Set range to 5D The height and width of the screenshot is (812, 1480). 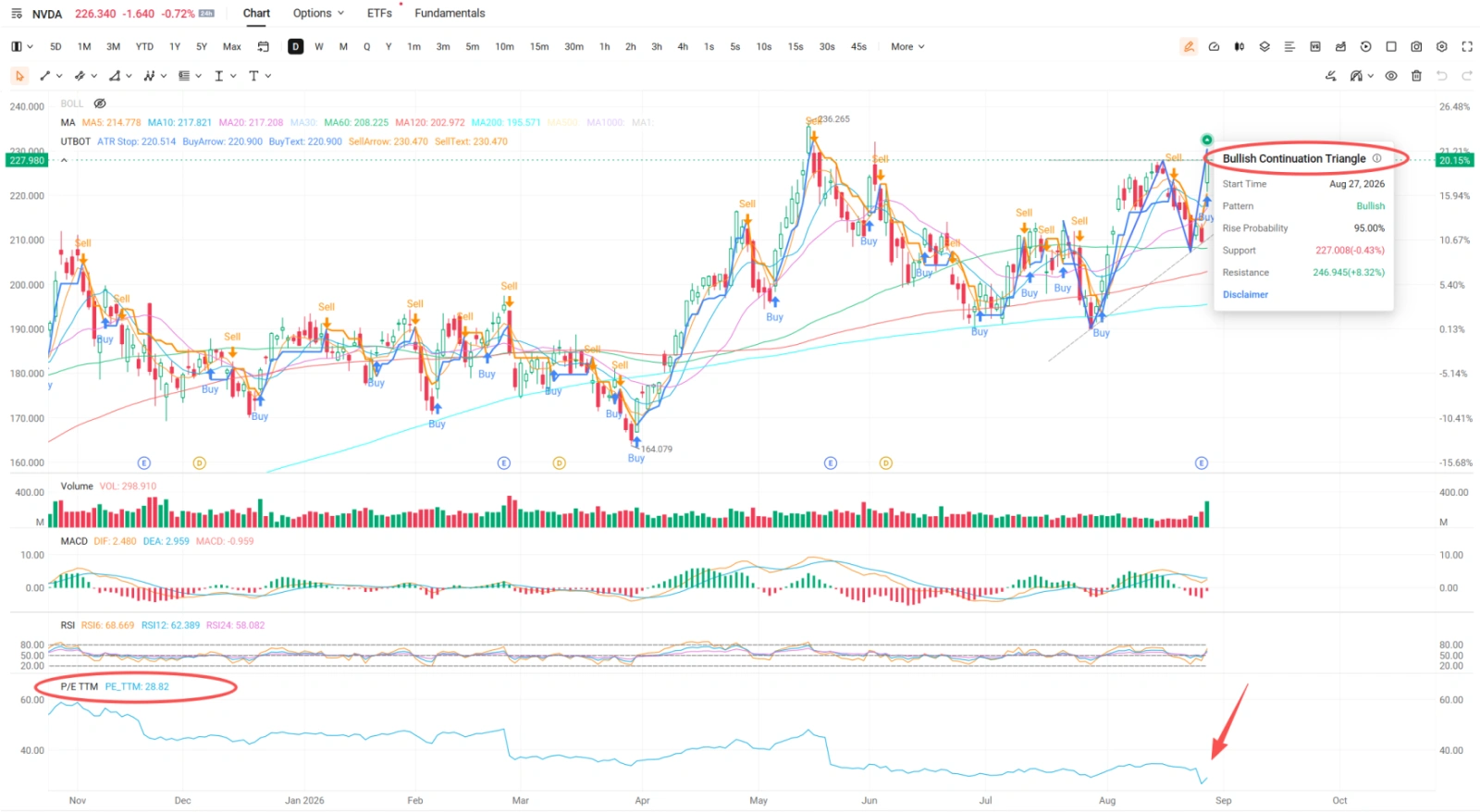(55, 46)
